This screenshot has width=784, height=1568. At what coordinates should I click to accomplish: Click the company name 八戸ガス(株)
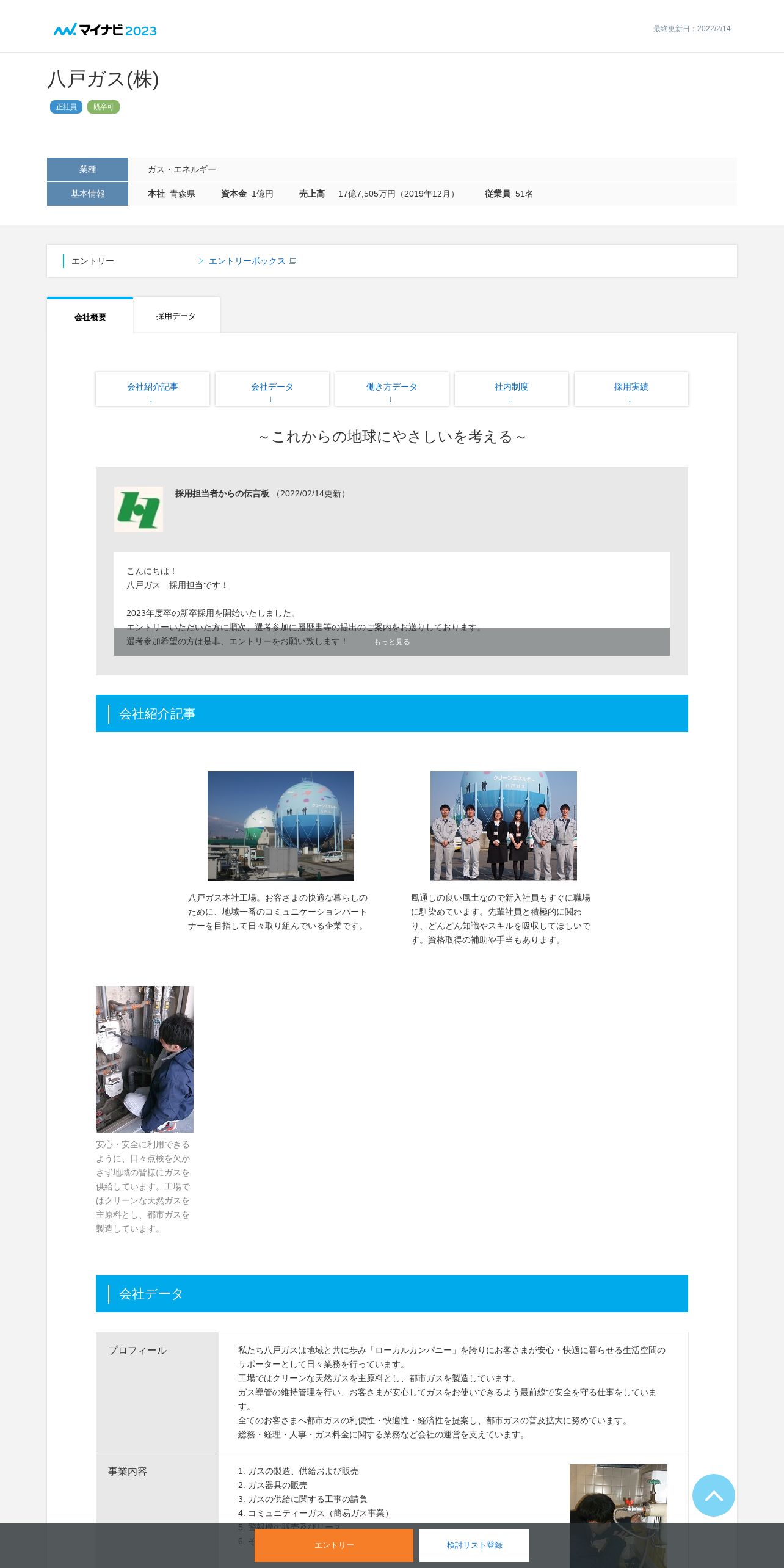[x=103, y=79]
